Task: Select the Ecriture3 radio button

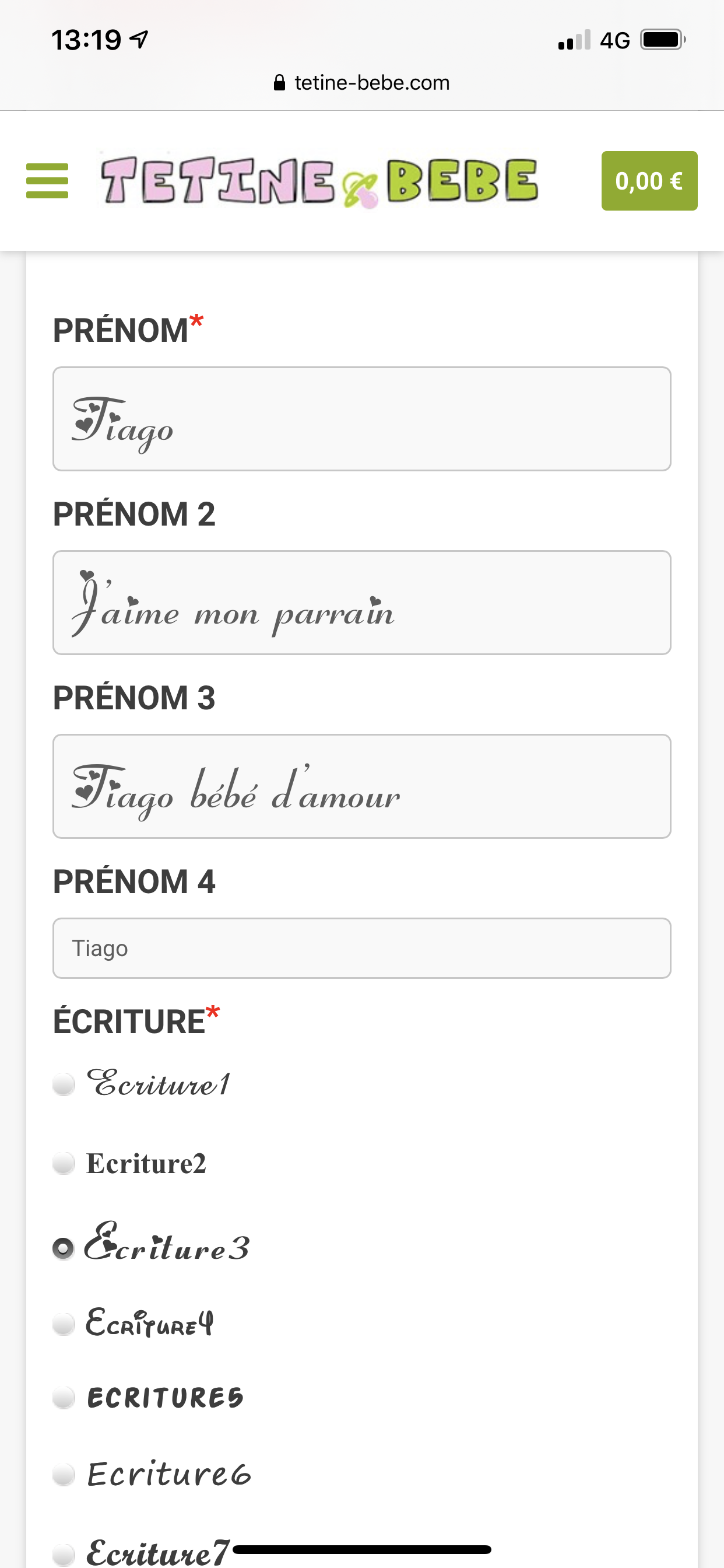Action: pos(64,1248)
